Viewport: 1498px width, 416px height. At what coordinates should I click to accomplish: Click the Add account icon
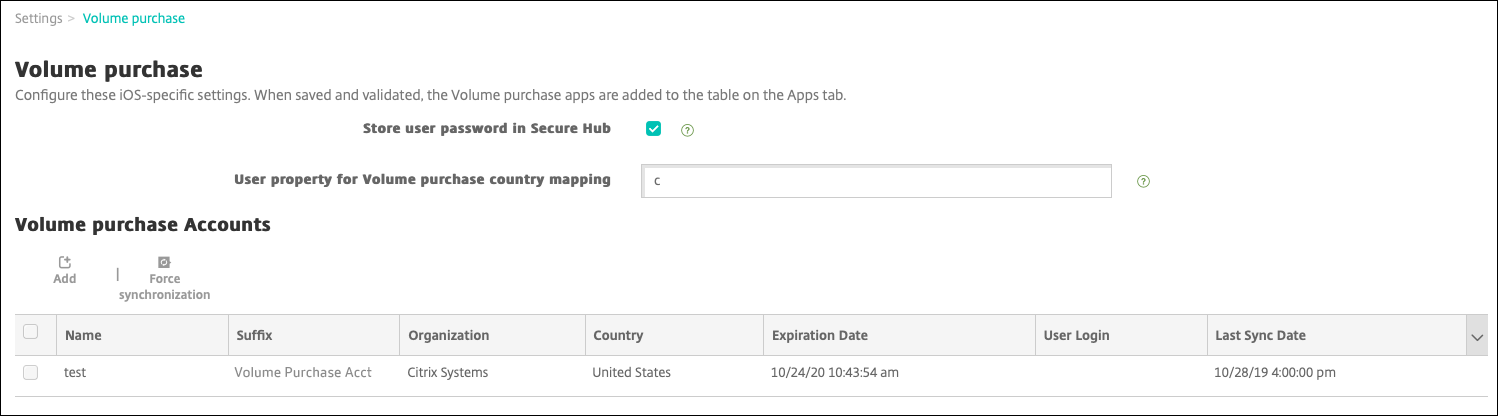[65, 263]
